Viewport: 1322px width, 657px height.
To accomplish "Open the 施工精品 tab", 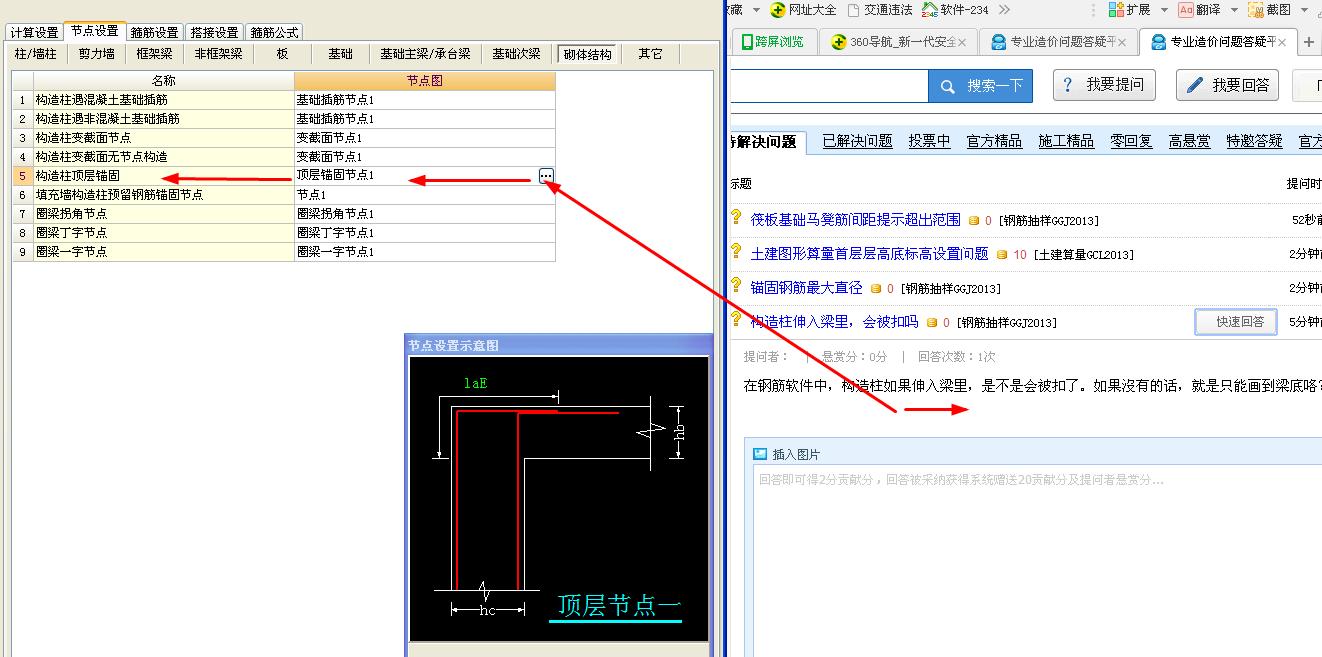I will tap(1066, 141).
